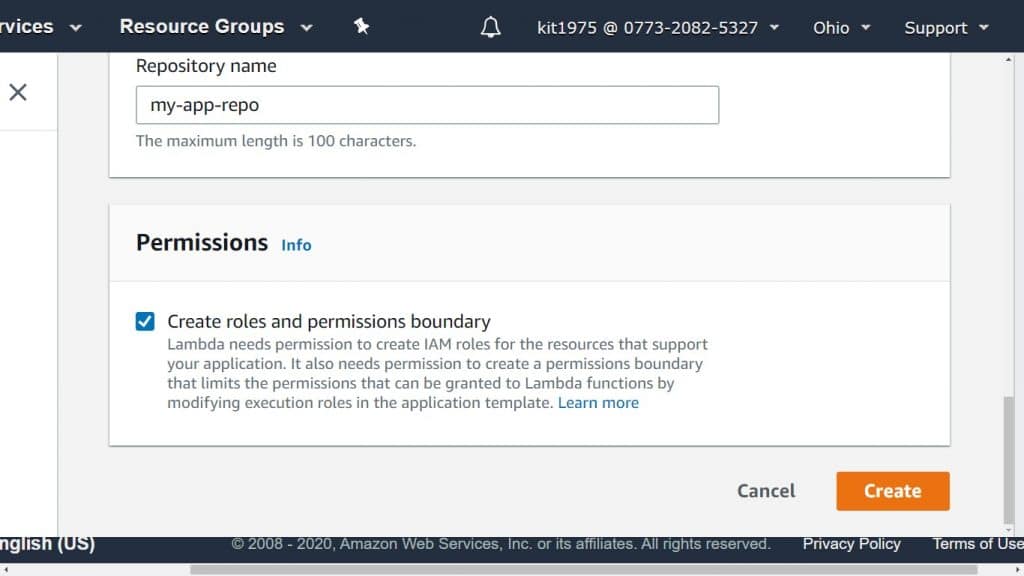Image resolution: width=1024 pixels, height=576 pixels.
Task: Click the scroll up arrow on vertical scrollbar
Action: 1008,61
